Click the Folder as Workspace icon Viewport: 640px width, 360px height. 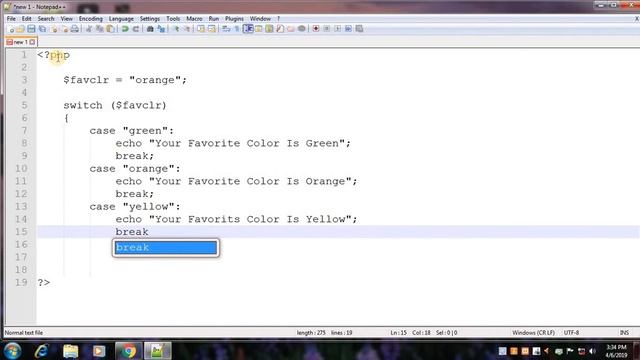(x=291, y=29)
